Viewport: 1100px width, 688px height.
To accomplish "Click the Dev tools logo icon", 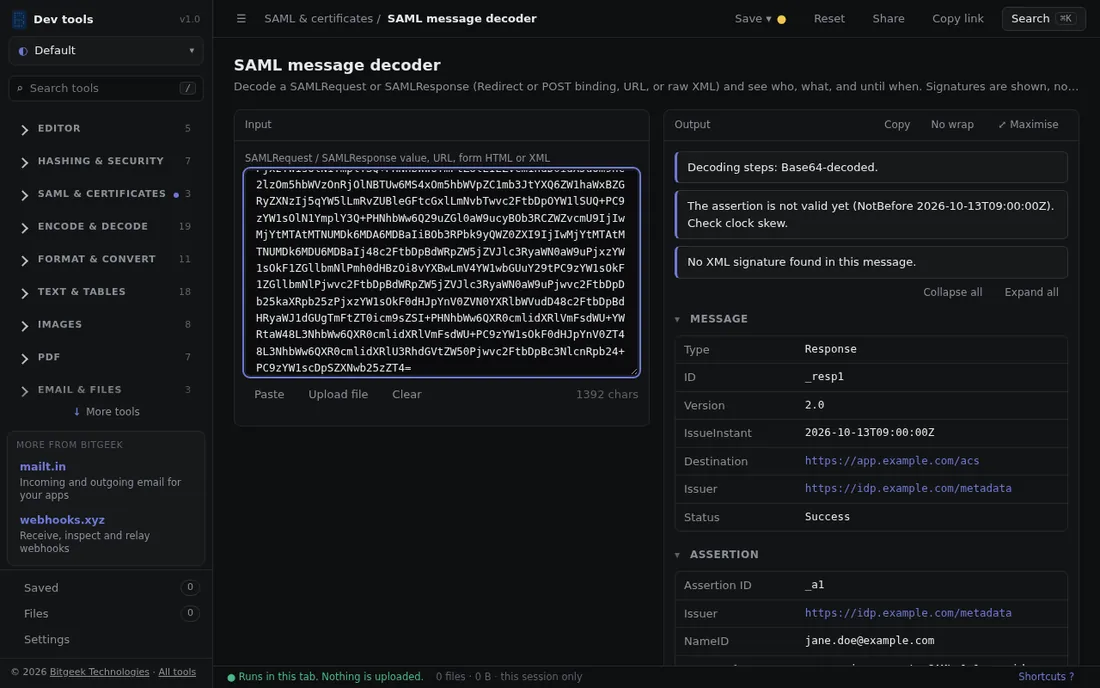I will pos(20,19).
